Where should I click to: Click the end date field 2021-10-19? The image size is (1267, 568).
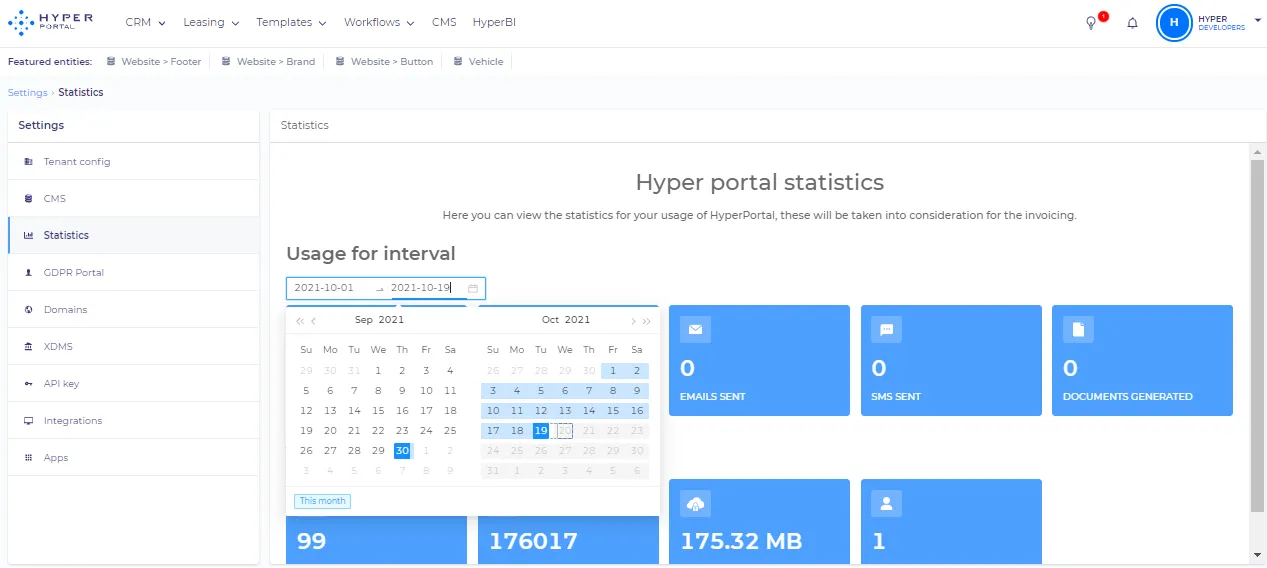click(427, 288)
